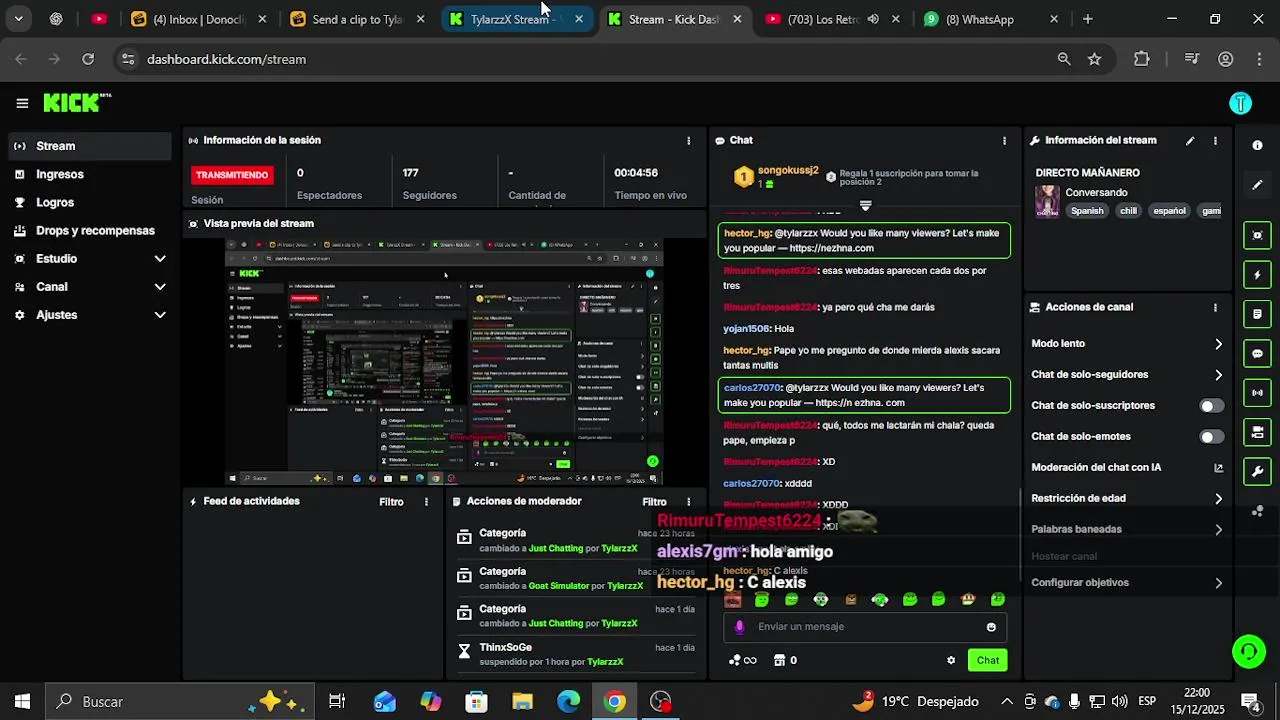Go to Ingresos in sidebar
The width and height of the screenshot is (1280, 720).
(90, 174)
